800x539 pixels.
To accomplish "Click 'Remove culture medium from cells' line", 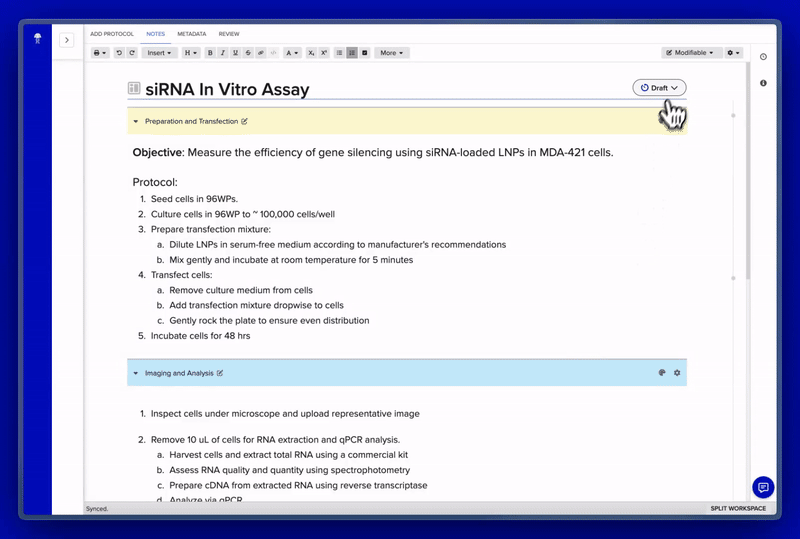I will (x=241, y=290).
